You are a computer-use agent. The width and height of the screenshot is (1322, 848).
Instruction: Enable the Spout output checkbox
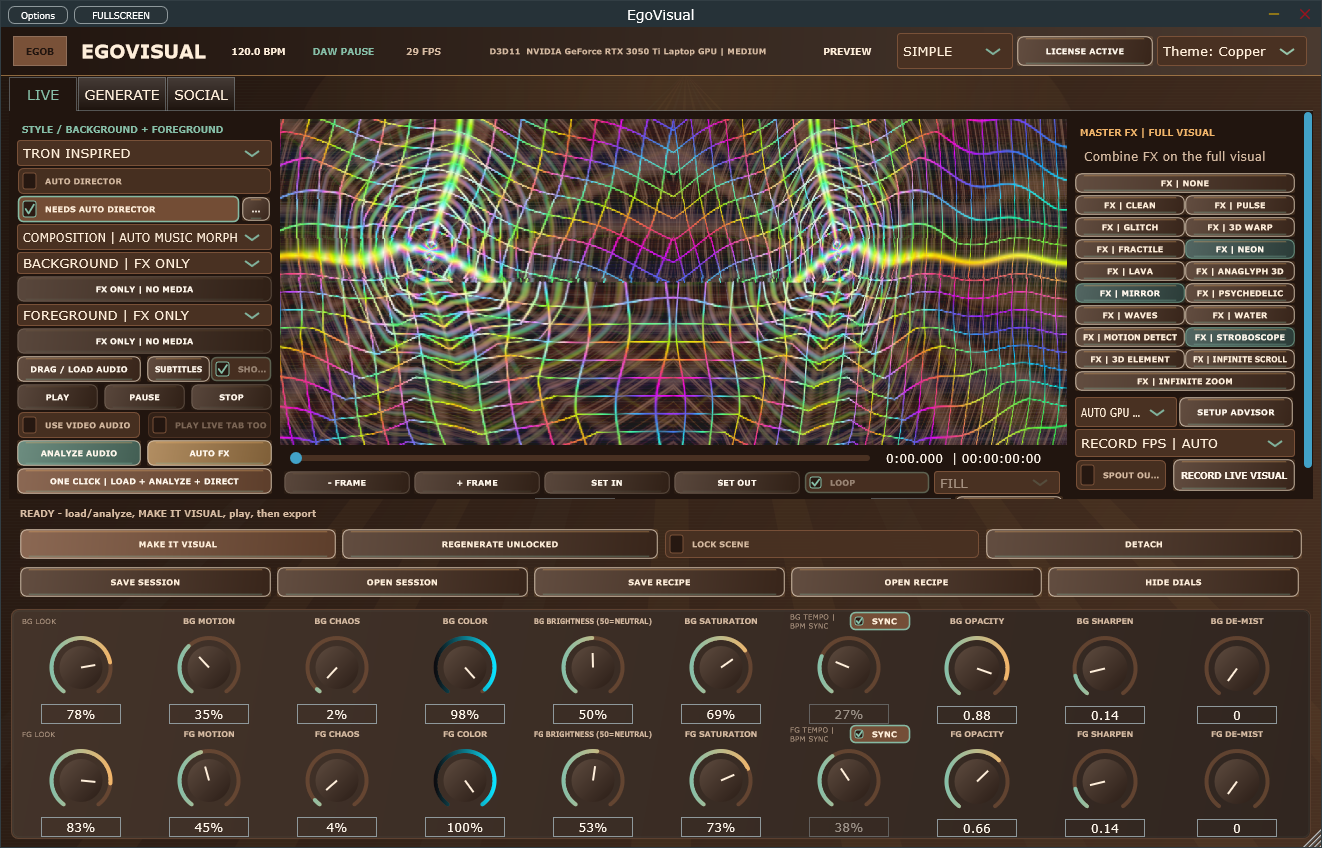(1088, 475)
